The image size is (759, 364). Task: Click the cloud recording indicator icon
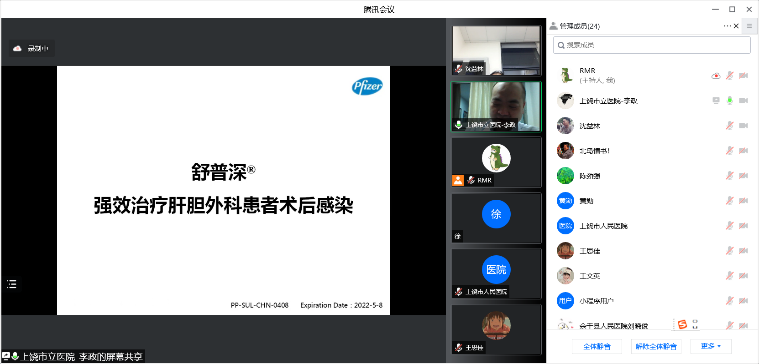[17, 48]
